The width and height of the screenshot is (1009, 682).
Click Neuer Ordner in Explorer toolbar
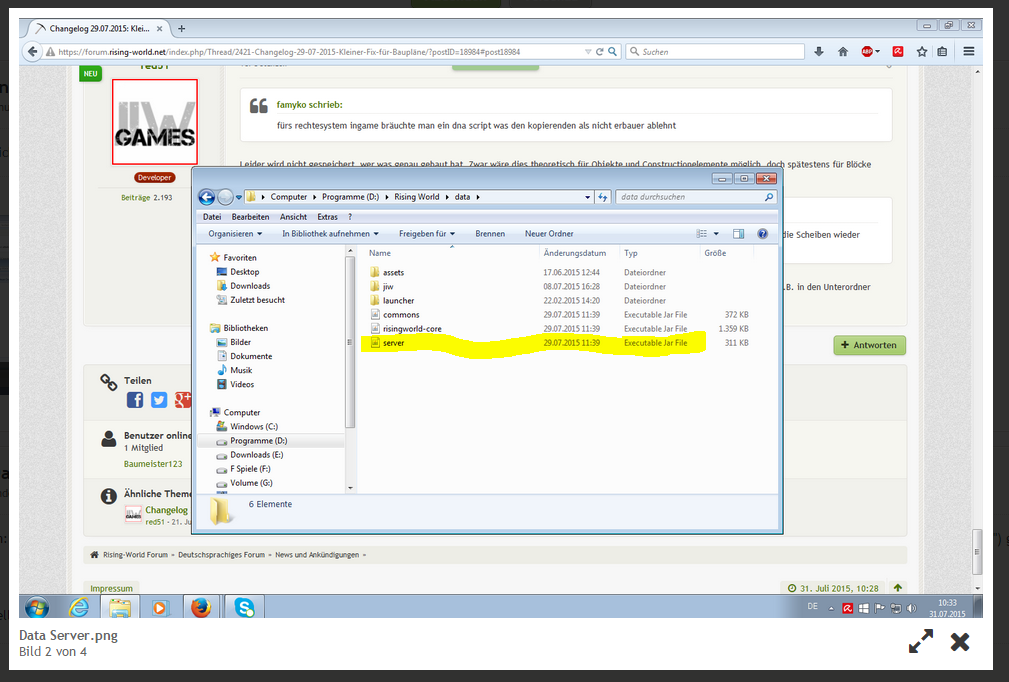[x=549, y=234]
